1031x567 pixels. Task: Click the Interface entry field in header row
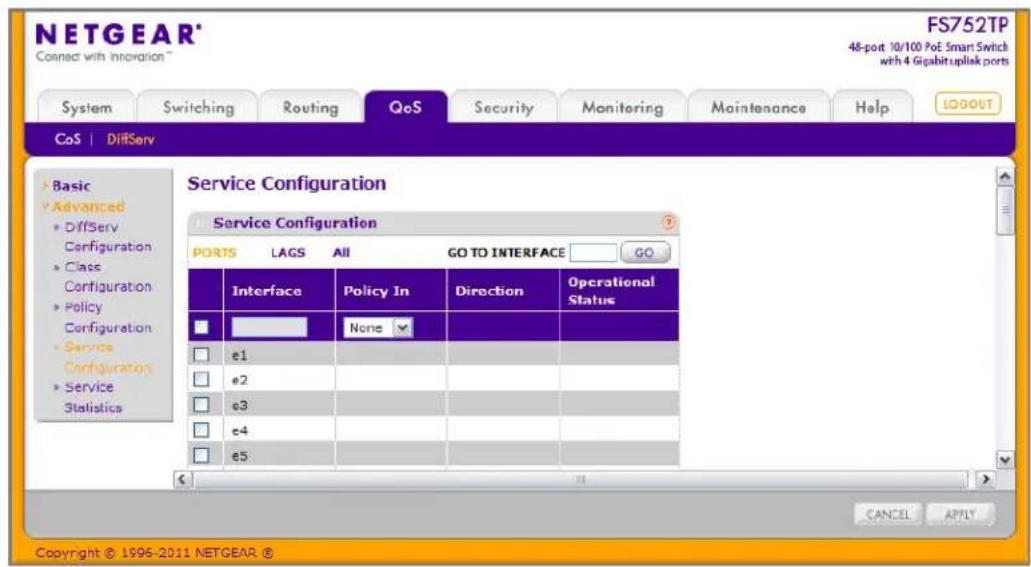click(x=269, y=327)
